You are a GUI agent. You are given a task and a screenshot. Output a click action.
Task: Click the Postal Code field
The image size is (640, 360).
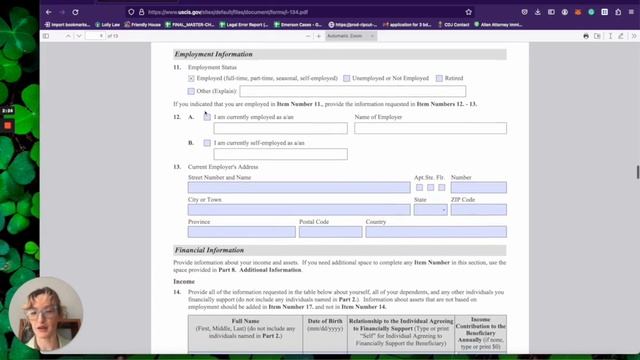point(331,232)
